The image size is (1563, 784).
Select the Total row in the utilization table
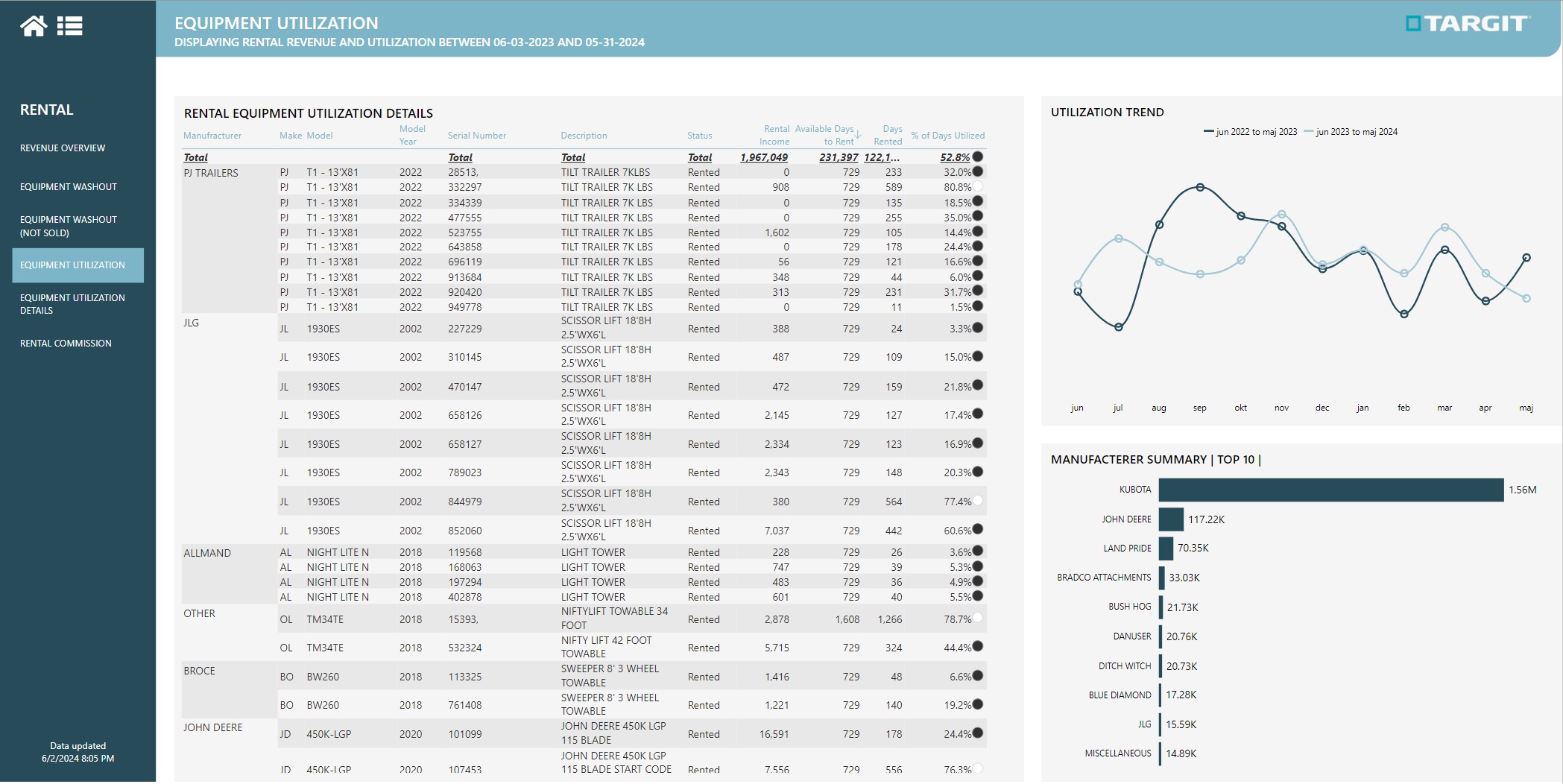pos(196,157)
